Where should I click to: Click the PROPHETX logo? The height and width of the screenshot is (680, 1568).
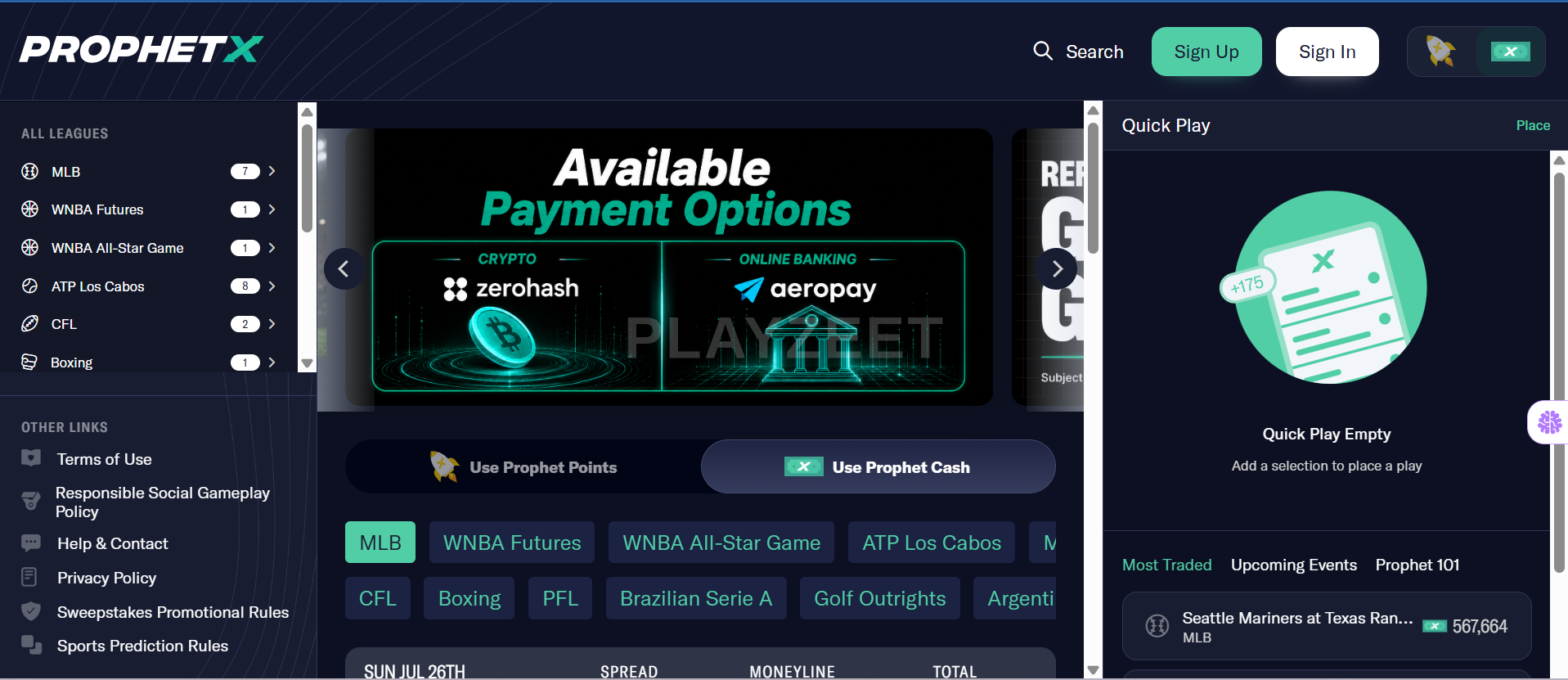[x=141, y=49]
